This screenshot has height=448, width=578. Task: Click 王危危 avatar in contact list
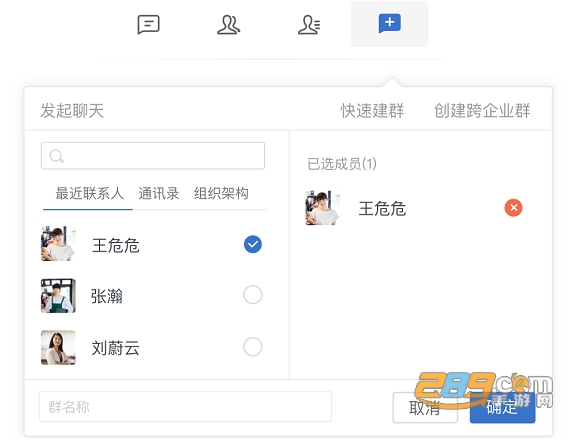(x=58, y=244)
